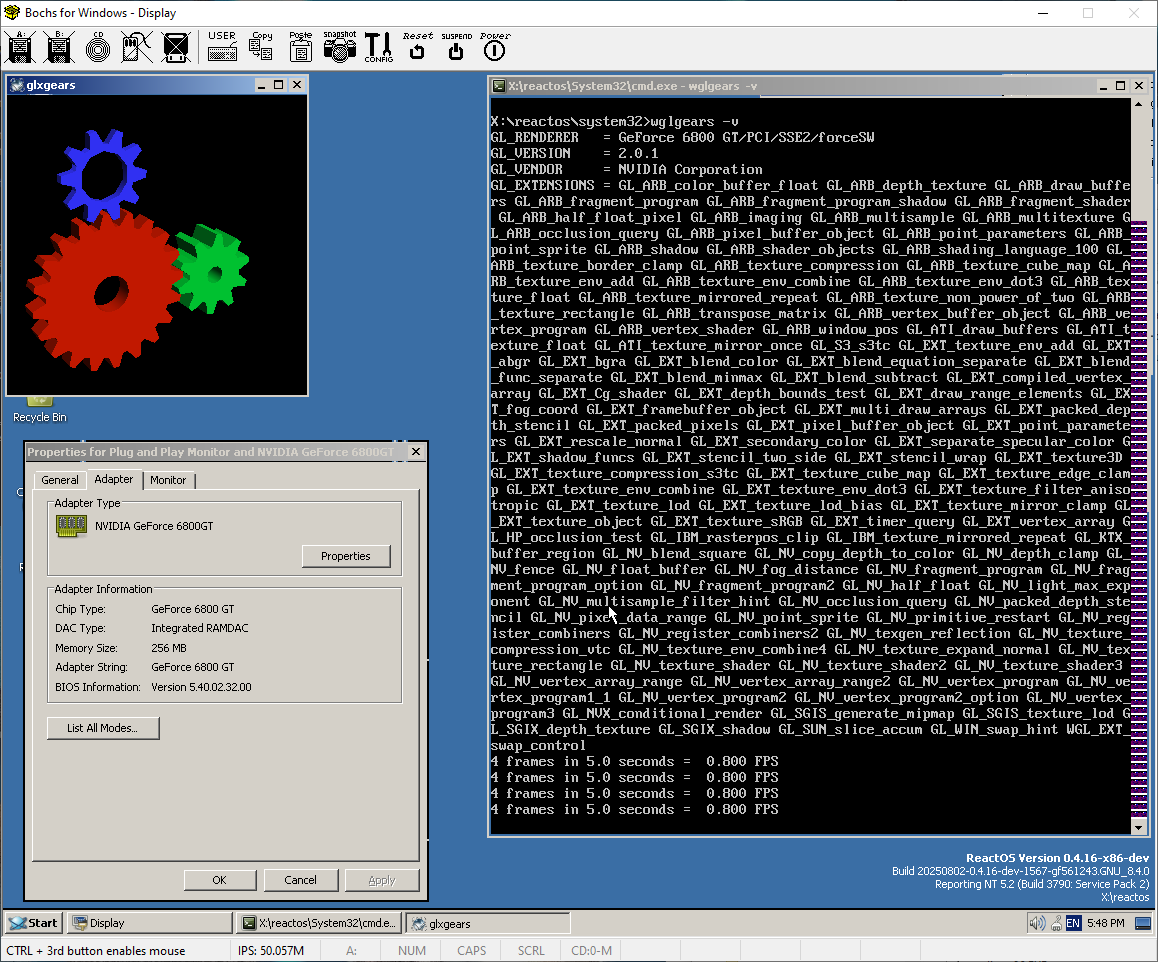The image size is (1158, 962).
Task: Click the CD-ROM toolbar icon
Action: [97, 47]
